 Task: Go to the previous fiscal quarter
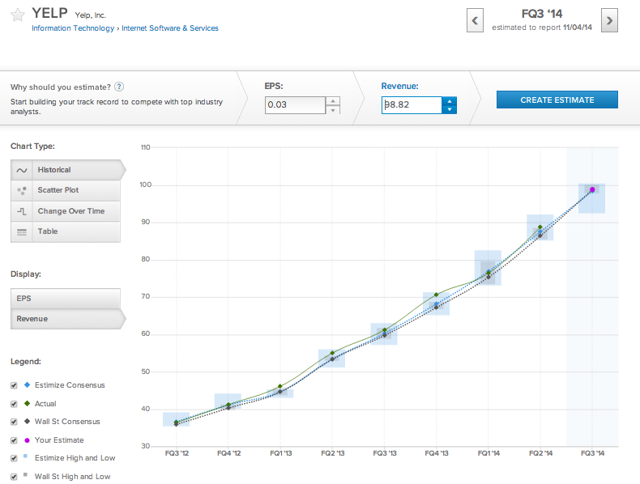click(475, 20)
